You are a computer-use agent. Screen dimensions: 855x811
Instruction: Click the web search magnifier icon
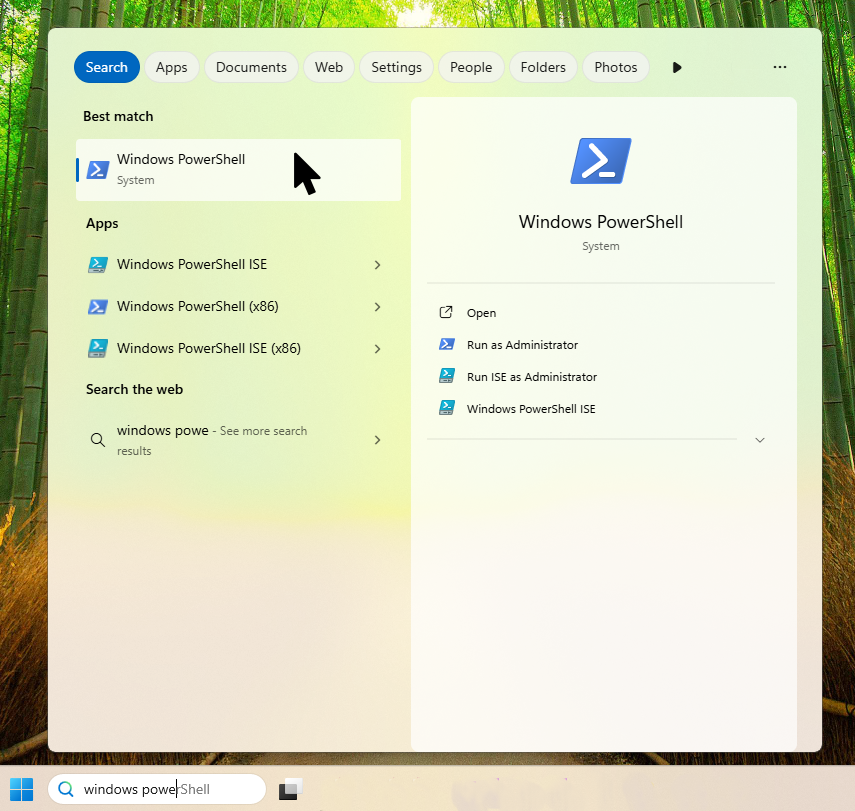[97, 440]
